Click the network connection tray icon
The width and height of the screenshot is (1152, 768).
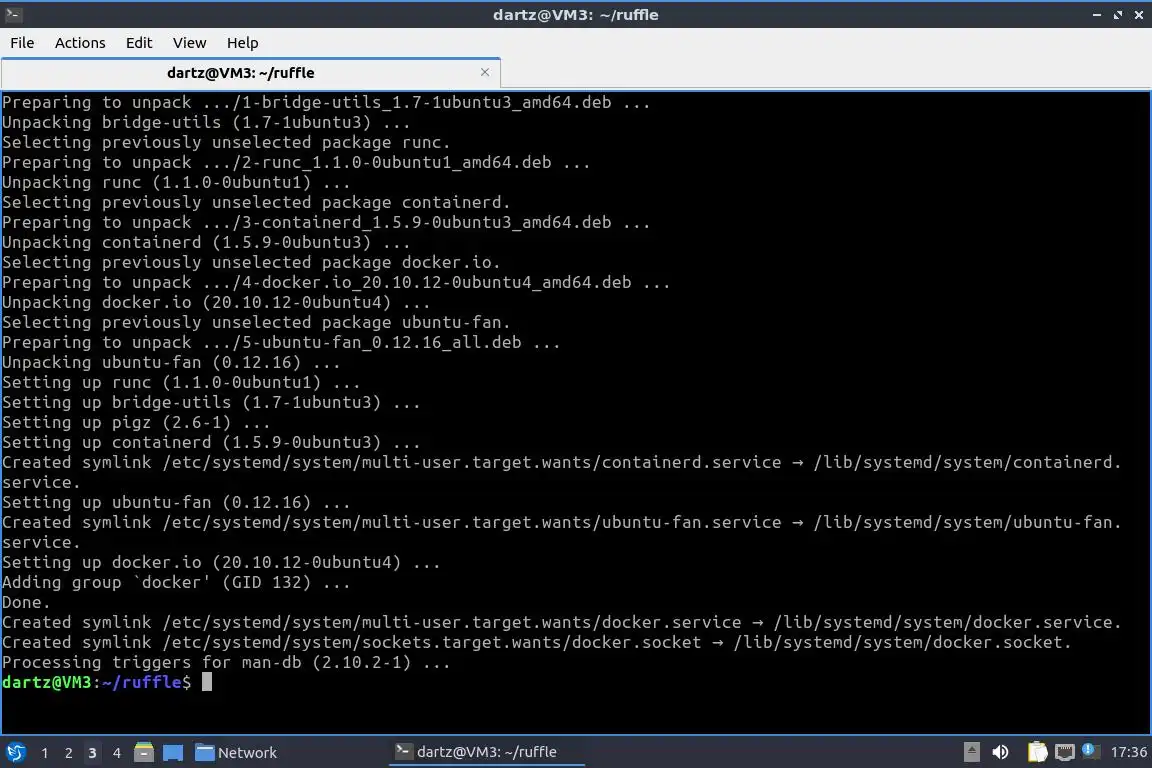1065,752
